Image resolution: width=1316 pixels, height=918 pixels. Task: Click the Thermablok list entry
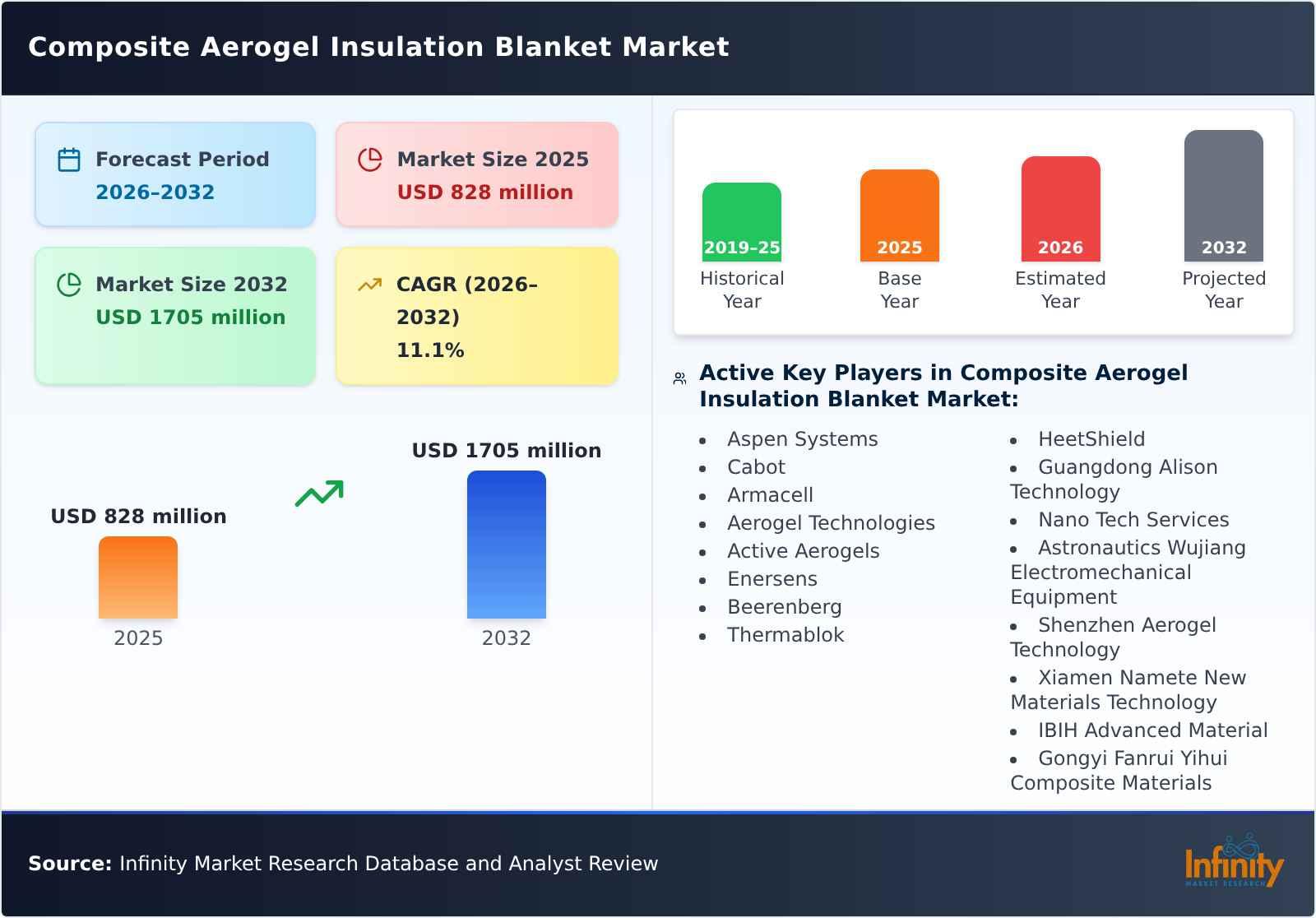785,635
